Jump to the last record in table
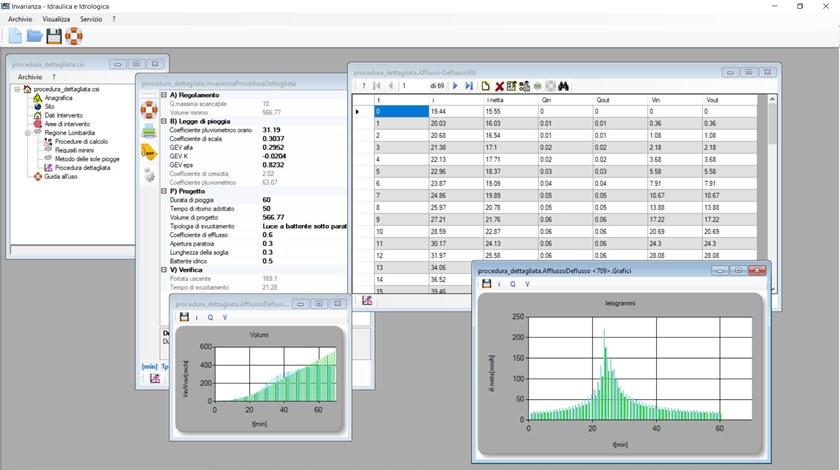 468,87
